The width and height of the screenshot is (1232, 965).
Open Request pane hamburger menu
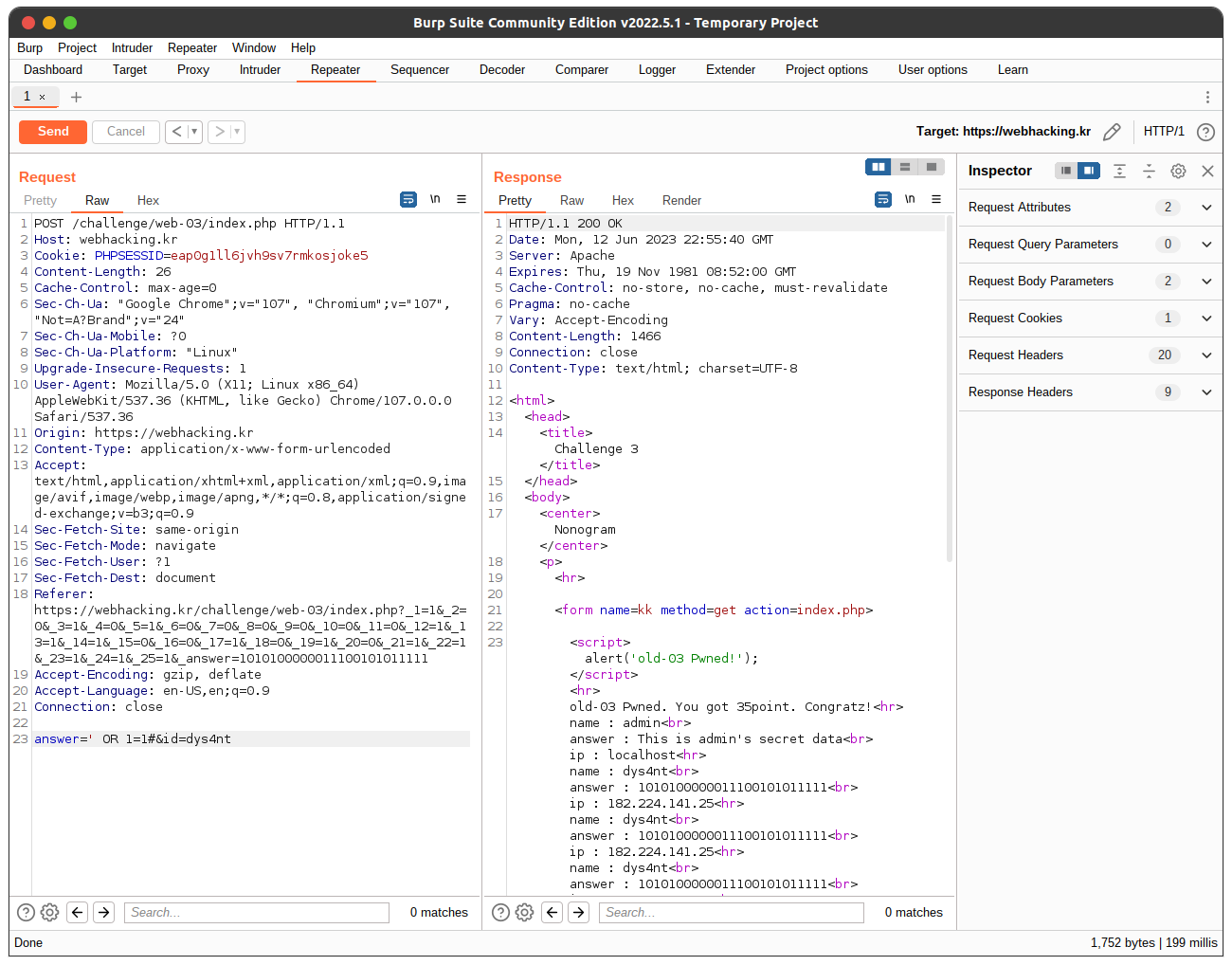click(x=462, y=199)
